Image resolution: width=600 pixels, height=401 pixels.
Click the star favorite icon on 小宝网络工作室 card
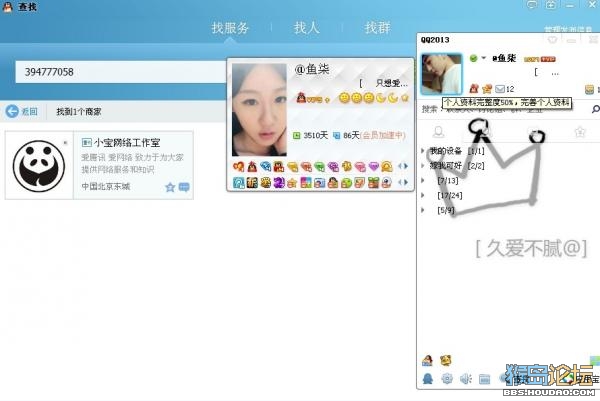(170, 187)
